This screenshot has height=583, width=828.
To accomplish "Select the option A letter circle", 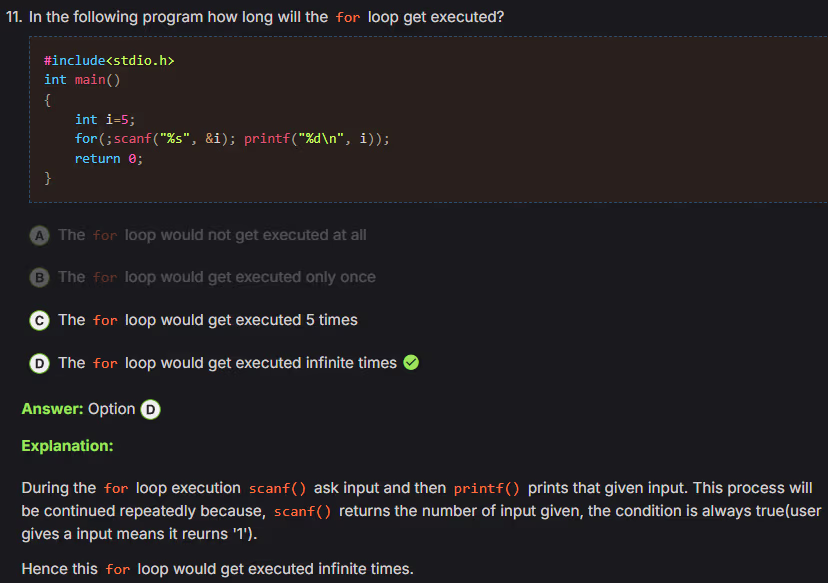I will [x=39, y=235].
